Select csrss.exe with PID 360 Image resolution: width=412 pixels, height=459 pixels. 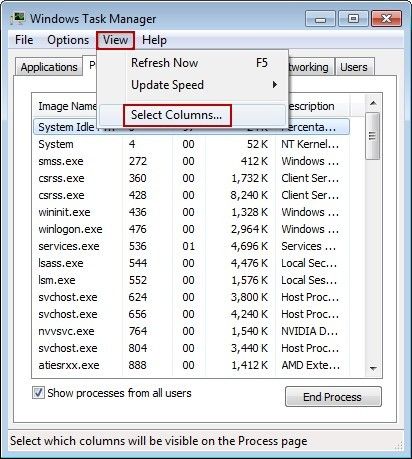tap(191, 178)
